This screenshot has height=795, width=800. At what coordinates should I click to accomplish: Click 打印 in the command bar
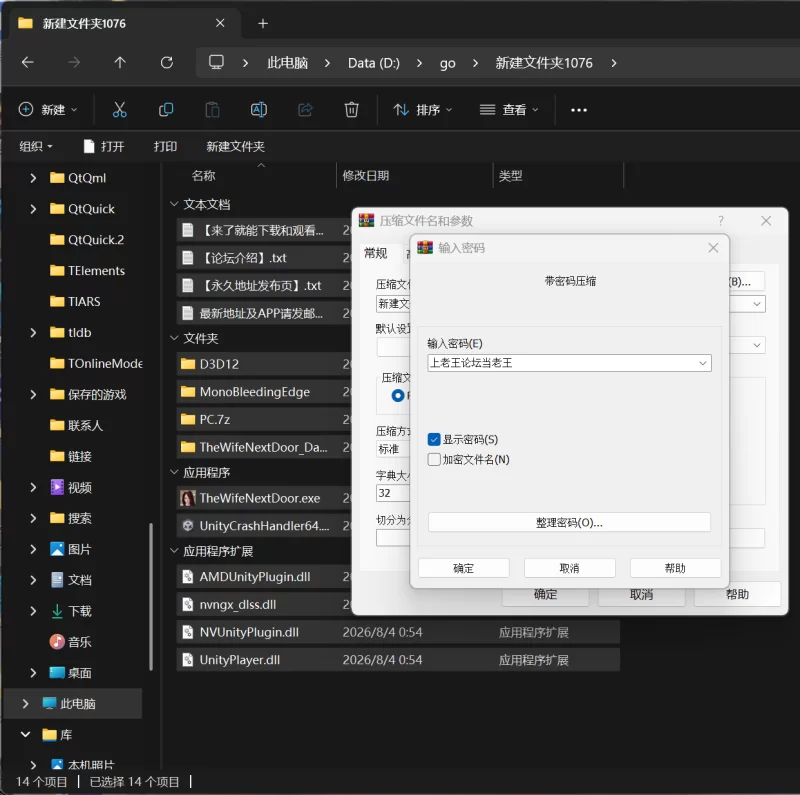pyautogui.click(x=165, y=146)
